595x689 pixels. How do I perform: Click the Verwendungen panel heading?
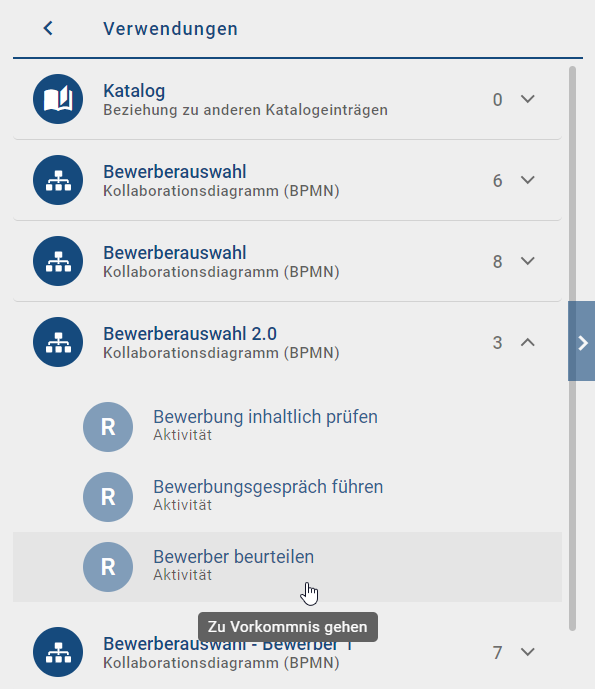[171, 29]
